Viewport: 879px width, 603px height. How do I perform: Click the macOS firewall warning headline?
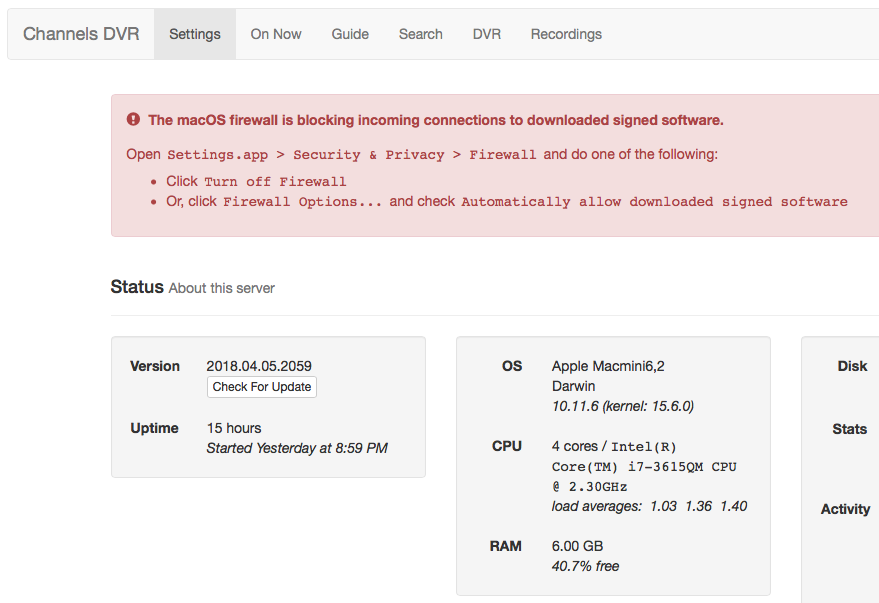[x=435, y=120]
